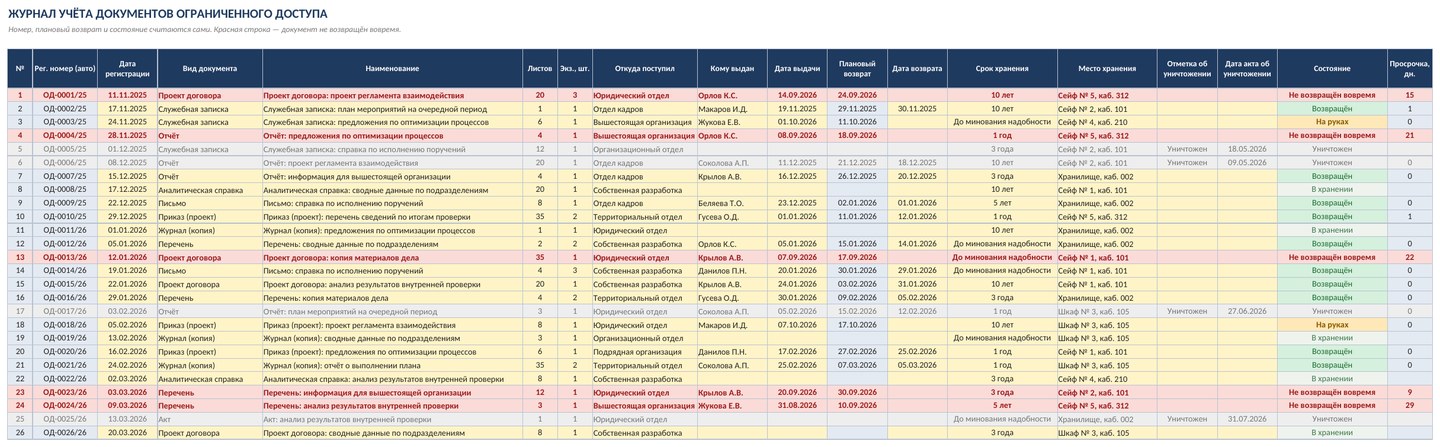1440x447 pixels.
Task: Click 'Акт' document type in row 25
Action: (209, 419)
